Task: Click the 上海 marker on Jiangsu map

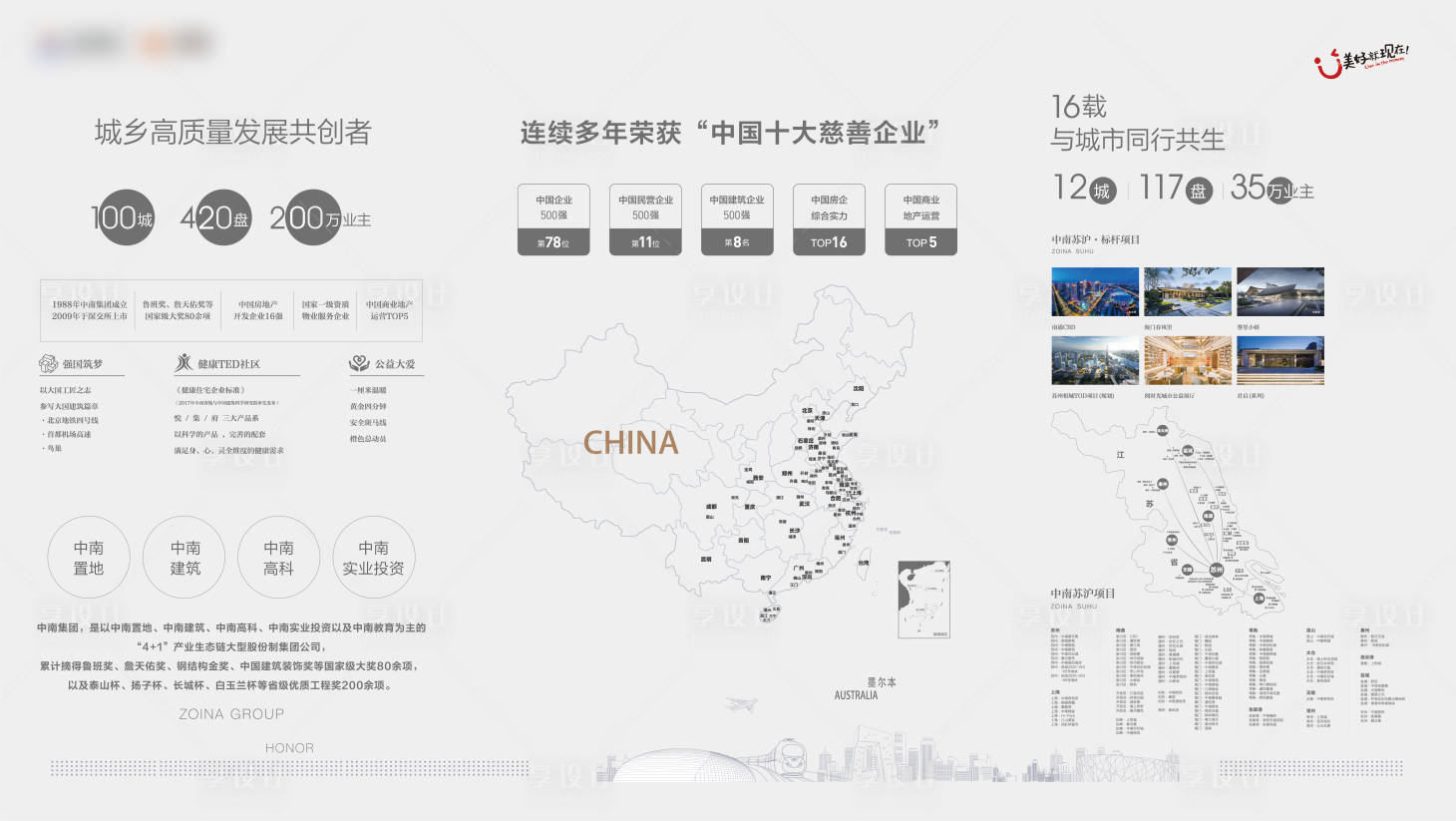Action: 1259,599
